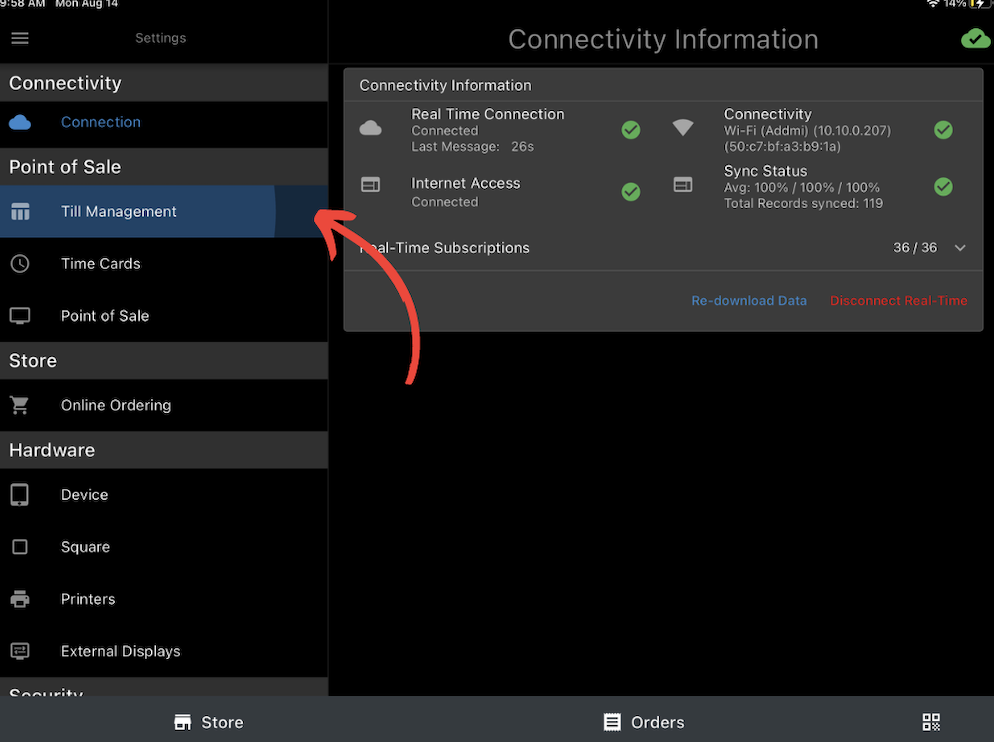Click Sync Status green checkmark
994x742 pixels.
[x=943, y=186]
